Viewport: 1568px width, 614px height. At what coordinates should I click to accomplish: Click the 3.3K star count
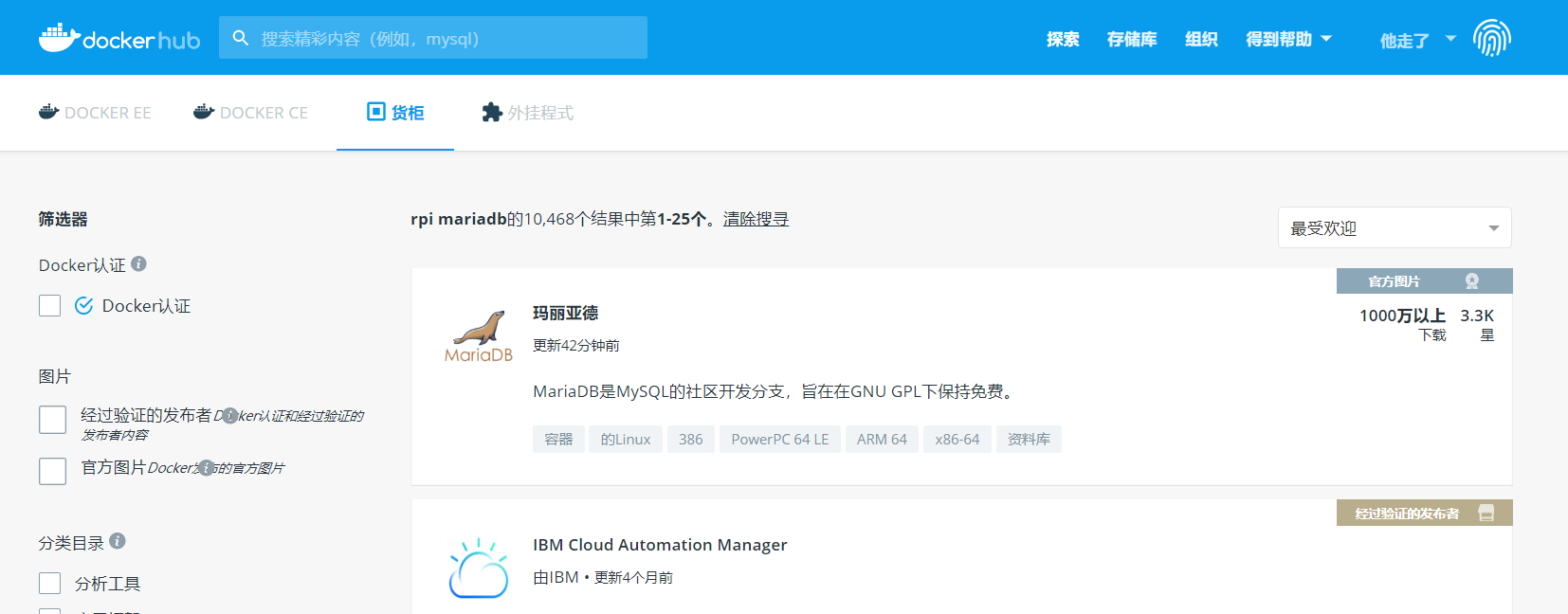(x=1477, y=316)
